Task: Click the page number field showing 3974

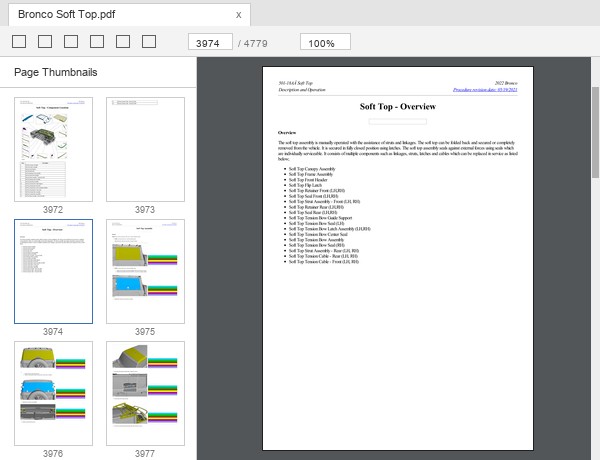Action: tap(210, 42)
